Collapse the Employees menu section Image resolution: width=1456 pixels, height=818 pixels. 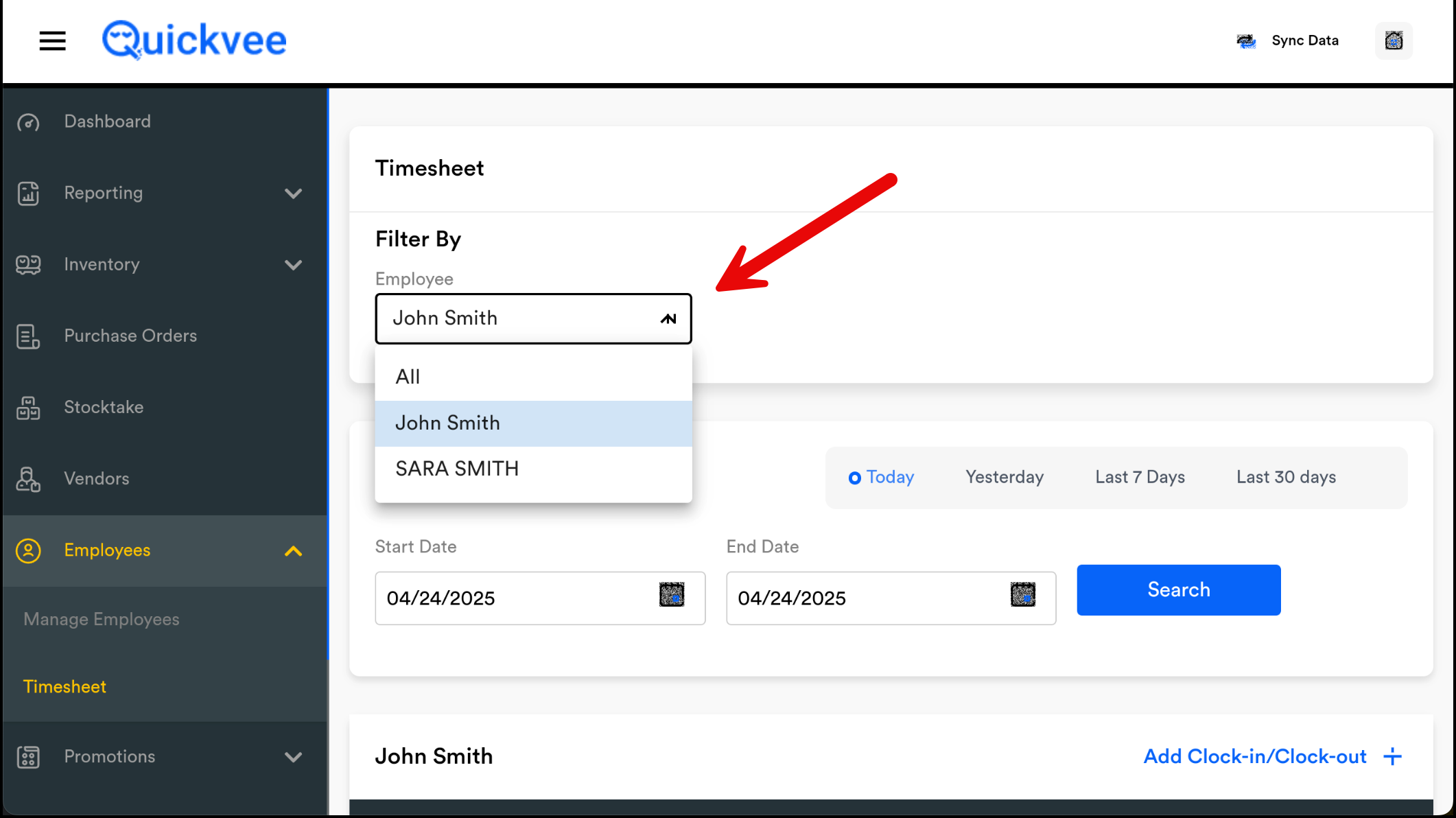tap(293, 551)
